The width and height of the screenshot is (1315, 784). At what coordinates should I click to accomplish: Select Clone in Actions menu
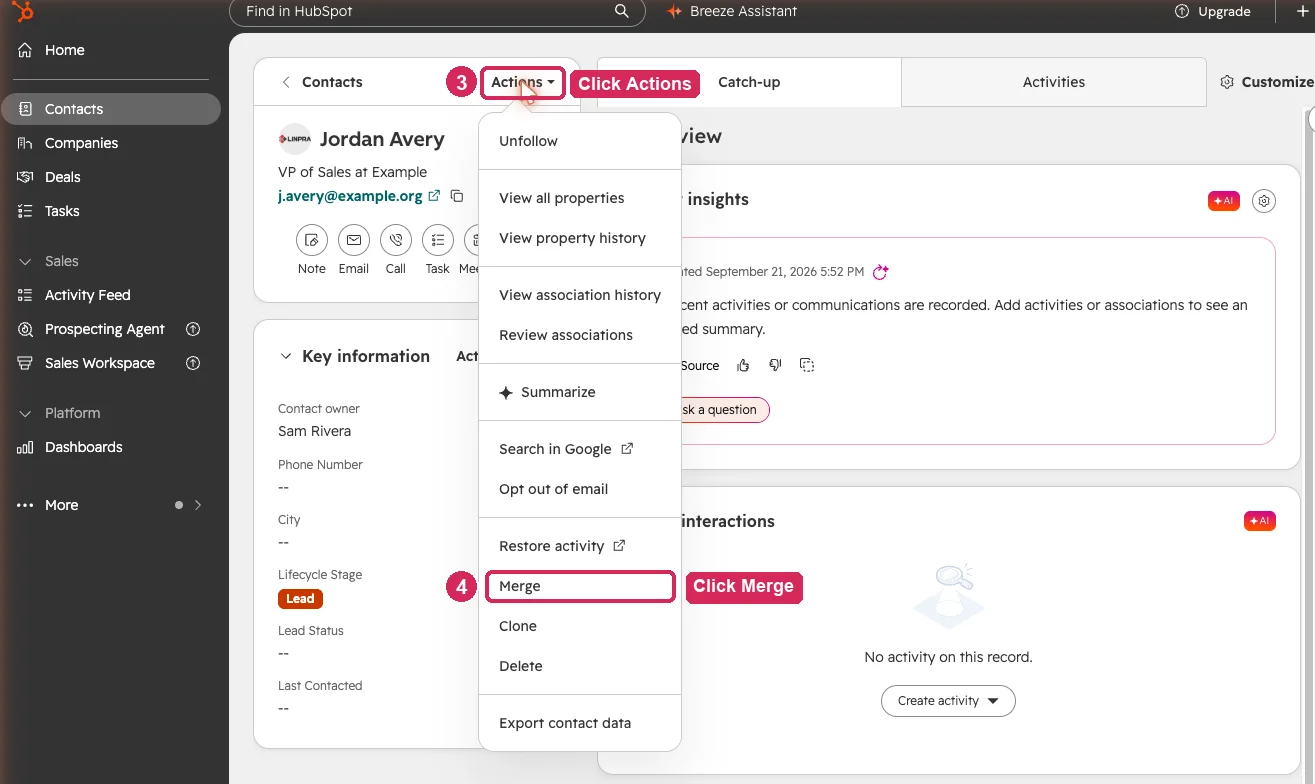click(580, 626)
